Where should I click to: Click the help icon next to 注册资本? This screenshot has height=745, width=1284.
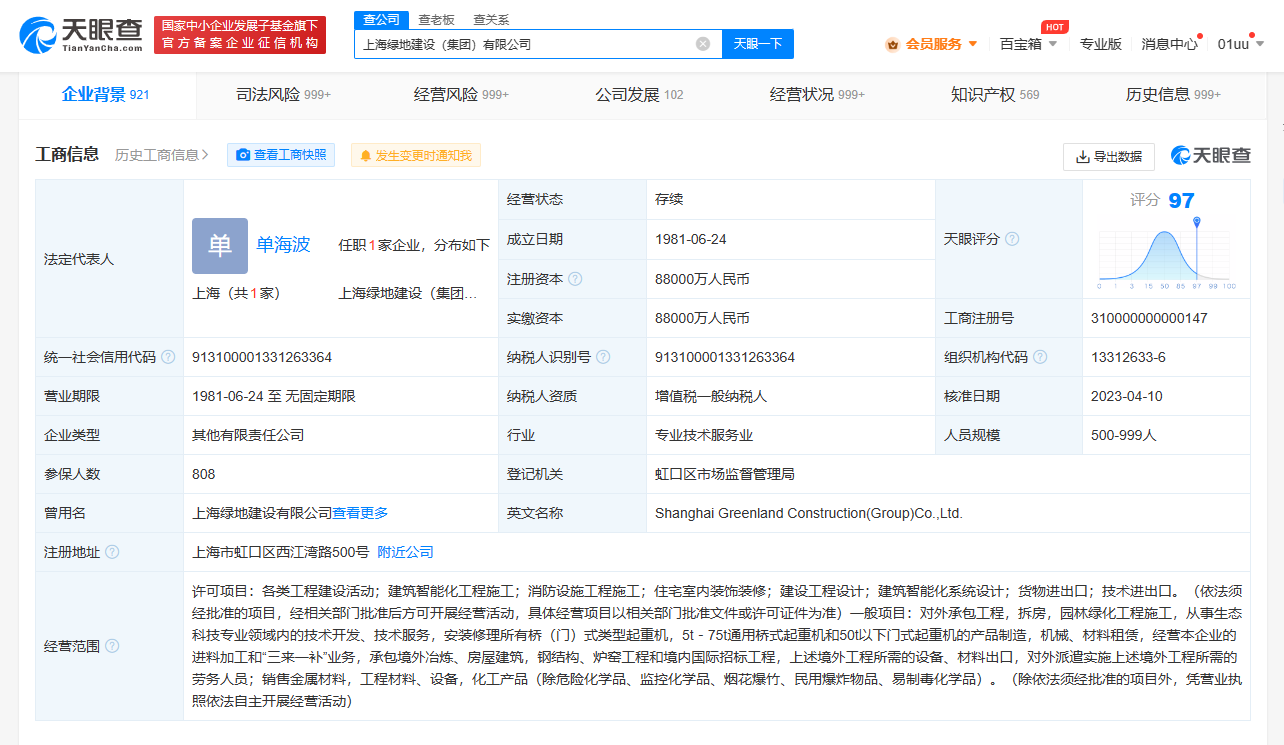(x=576, y=279)
